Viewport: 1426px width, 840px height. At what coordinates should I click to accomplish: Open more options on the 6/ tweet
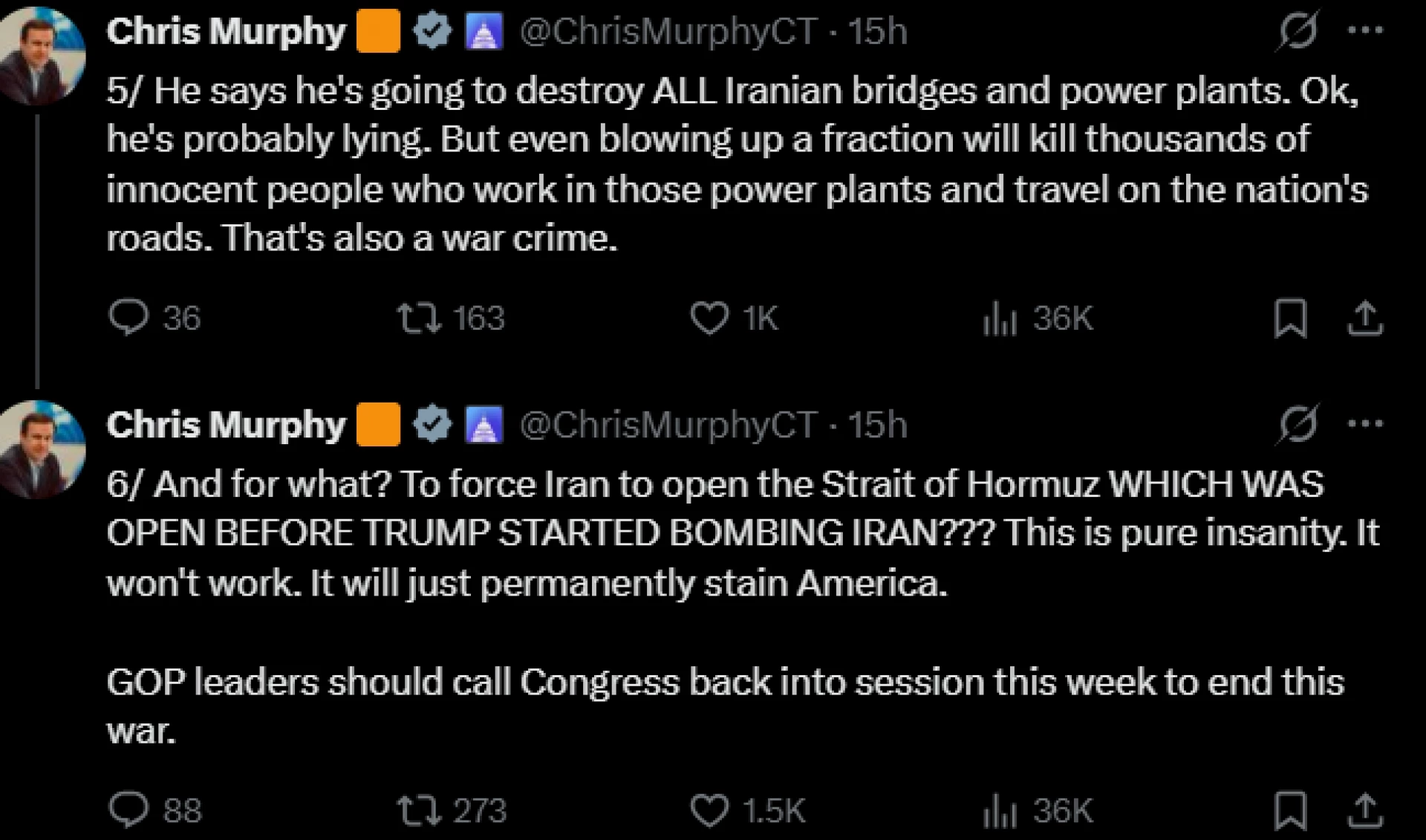click(1365, 424)
